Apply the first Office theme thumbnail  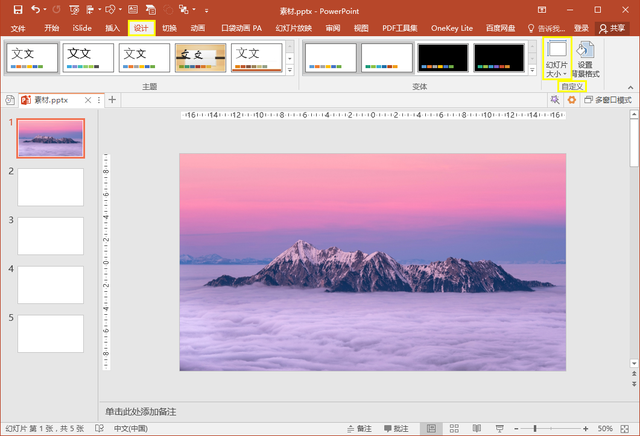(32, 58)
